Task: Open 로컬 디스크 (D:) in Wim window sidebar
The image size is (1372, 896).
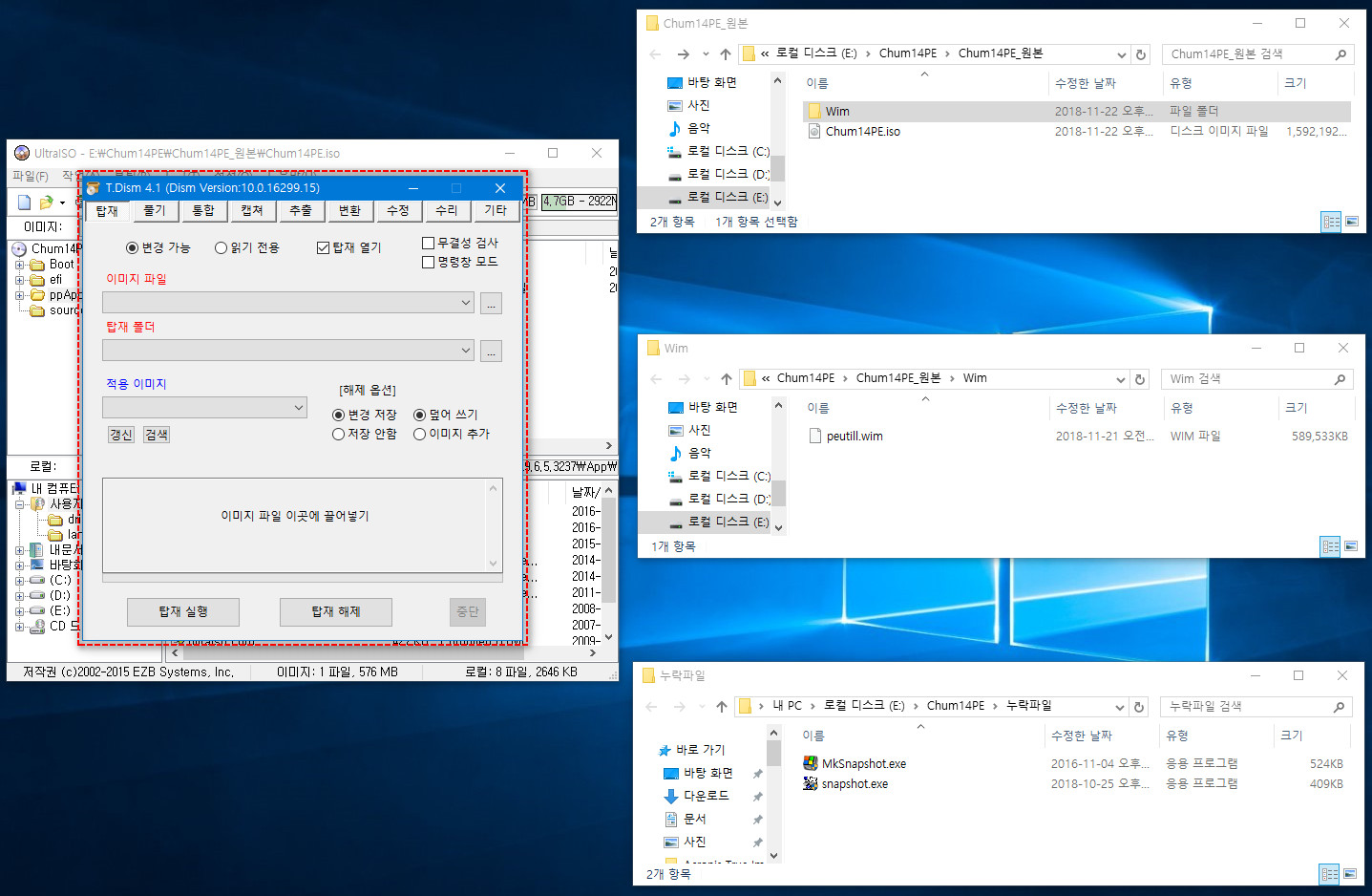Action: coord(719,499)
